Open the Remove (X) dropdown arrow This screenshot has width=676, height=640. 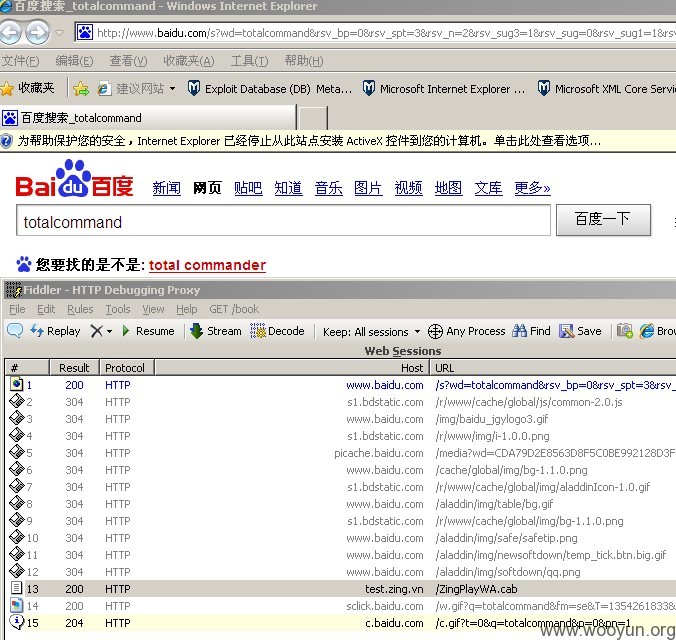(110, 332)
